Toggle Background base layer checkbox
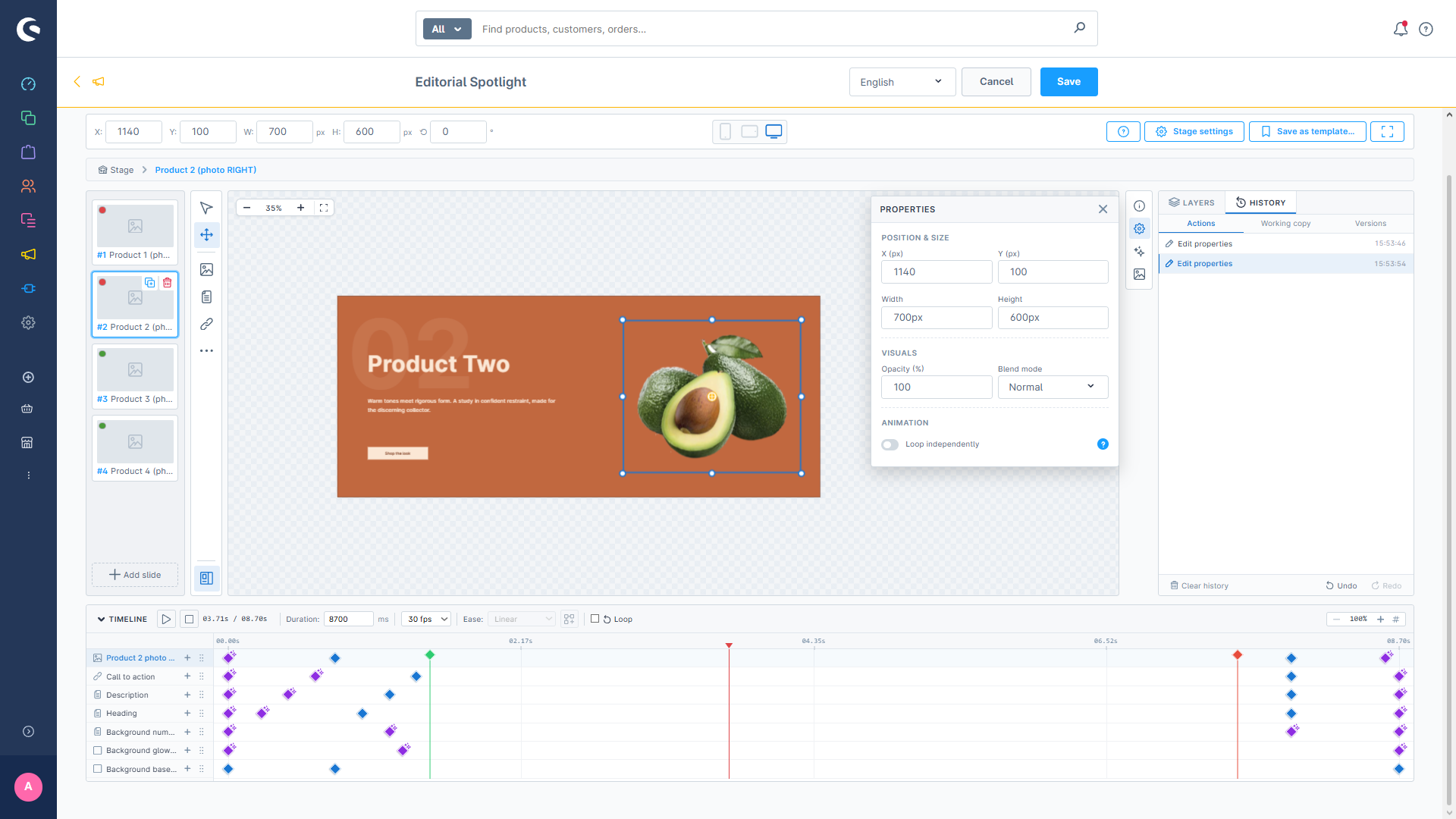Screen dimensions: 1456x819 tap(97, 769)
